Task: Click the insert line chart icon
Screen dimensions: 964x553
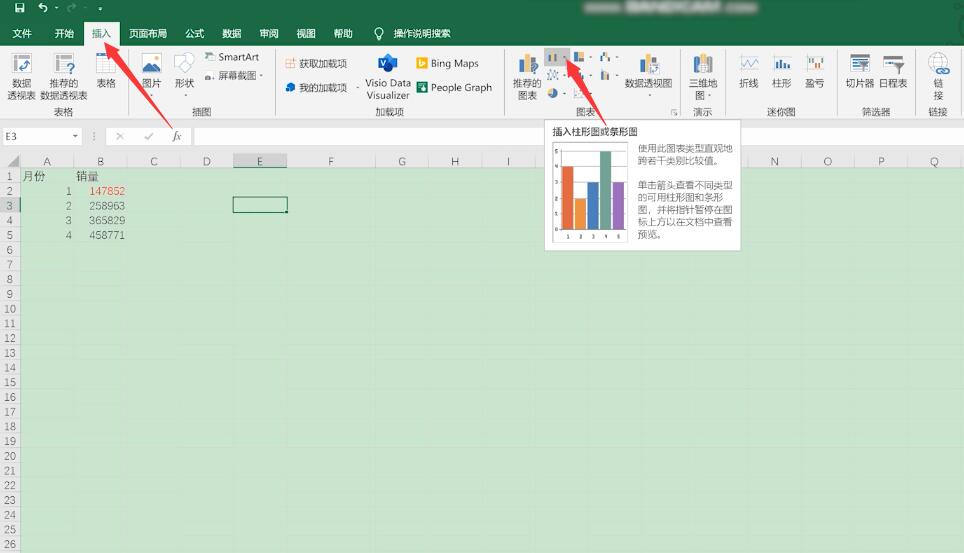Action: coord(553,75)
